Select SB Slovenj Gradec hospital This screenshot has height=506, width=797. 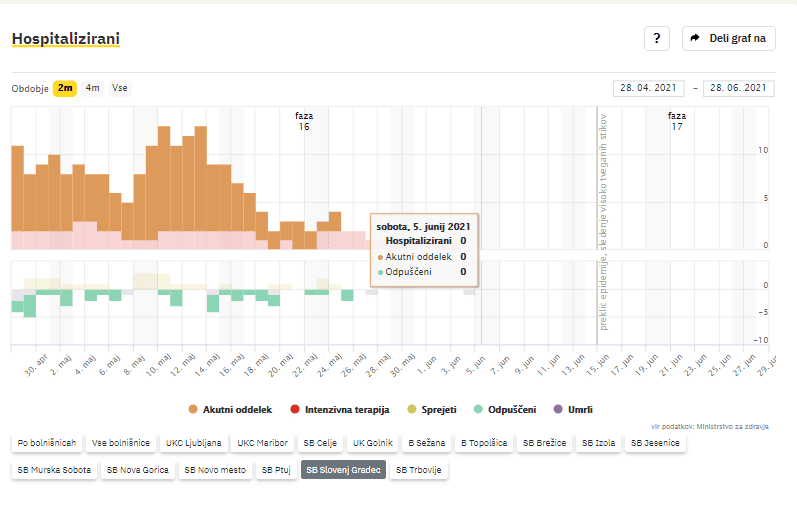click(x=343, y=469)
